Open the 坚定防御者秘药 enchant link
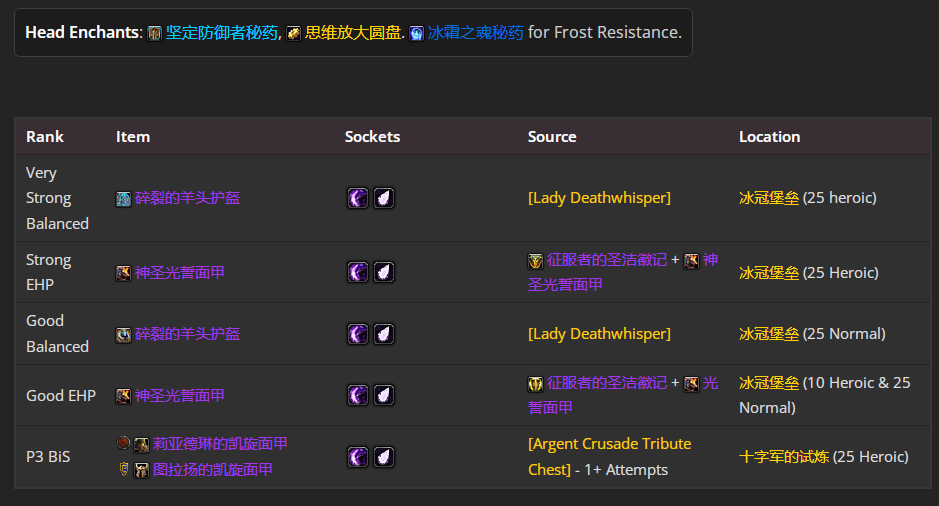Image resolution: width=939 pixels, height=506 pixels. pyautogui.click(x=222, y=32)
